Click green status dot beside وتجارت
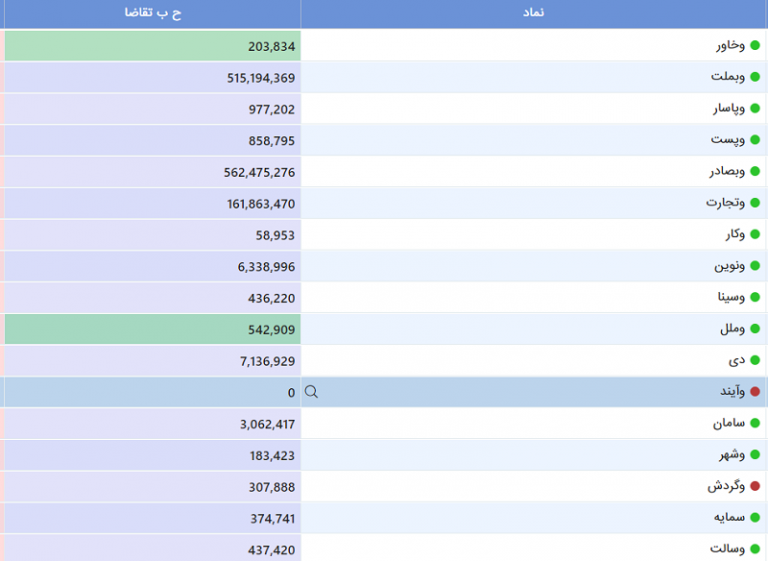Viewport: 768px width, 561px height. (x=755, y=202)
